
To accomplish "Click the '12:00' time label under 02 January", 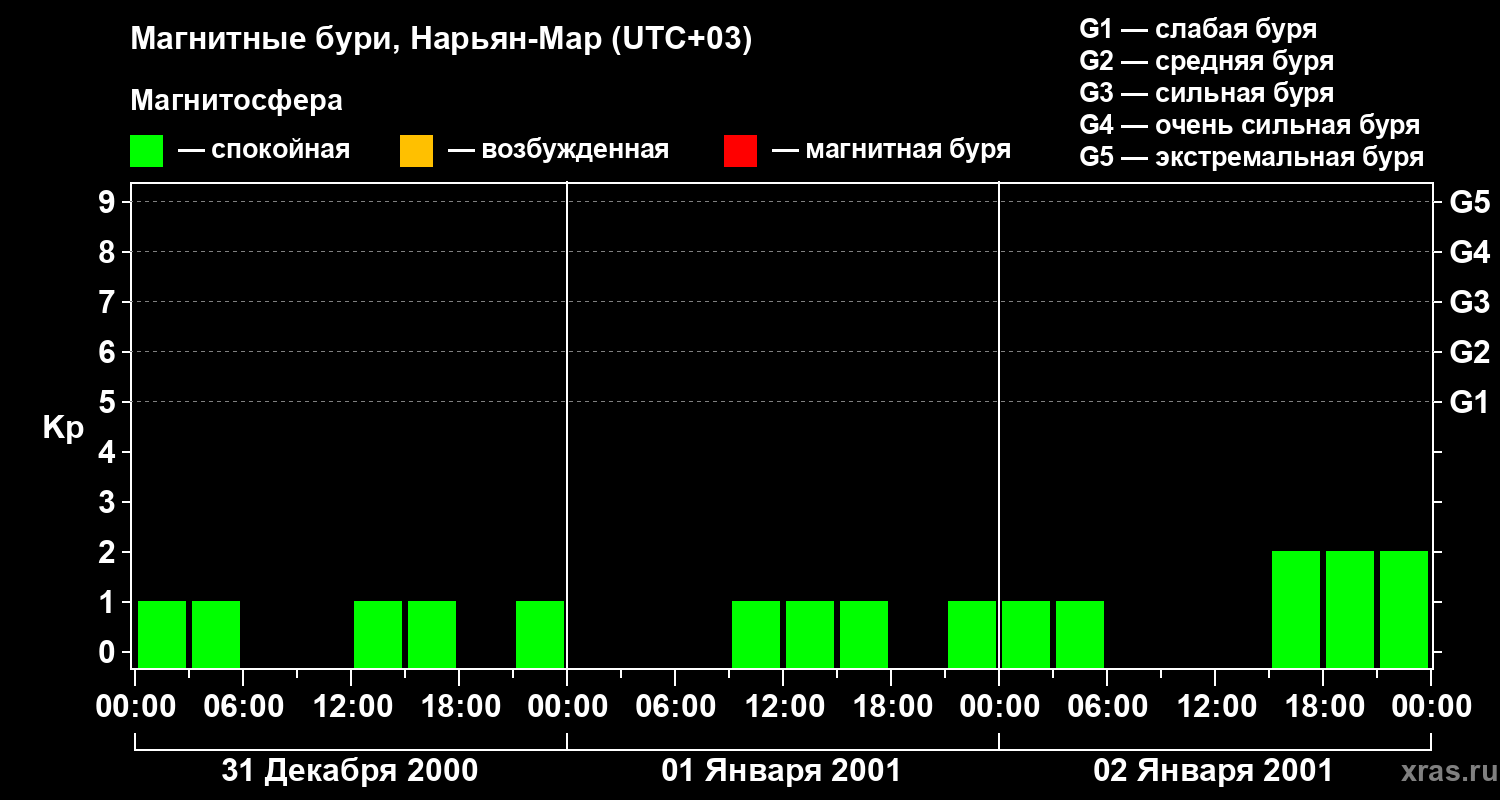I will point(1215,707).
